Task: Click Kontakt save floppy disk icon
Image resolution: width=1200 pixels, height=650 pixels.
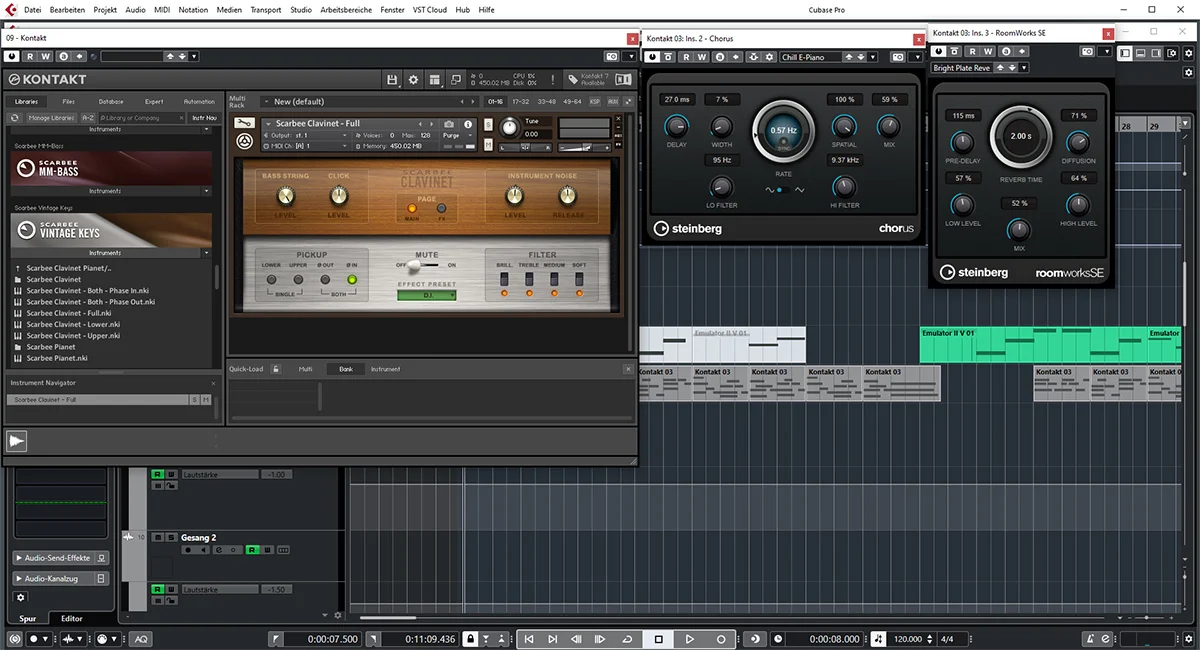Action: pyautogui.click(x=393, y=79)
